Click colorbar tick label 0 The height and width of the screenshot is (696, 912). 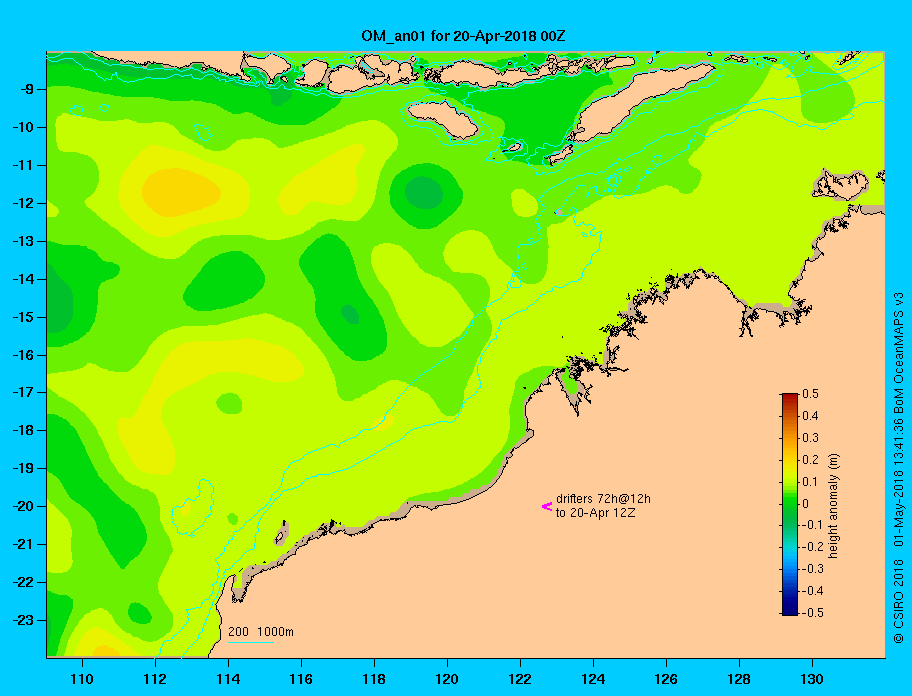806,504
